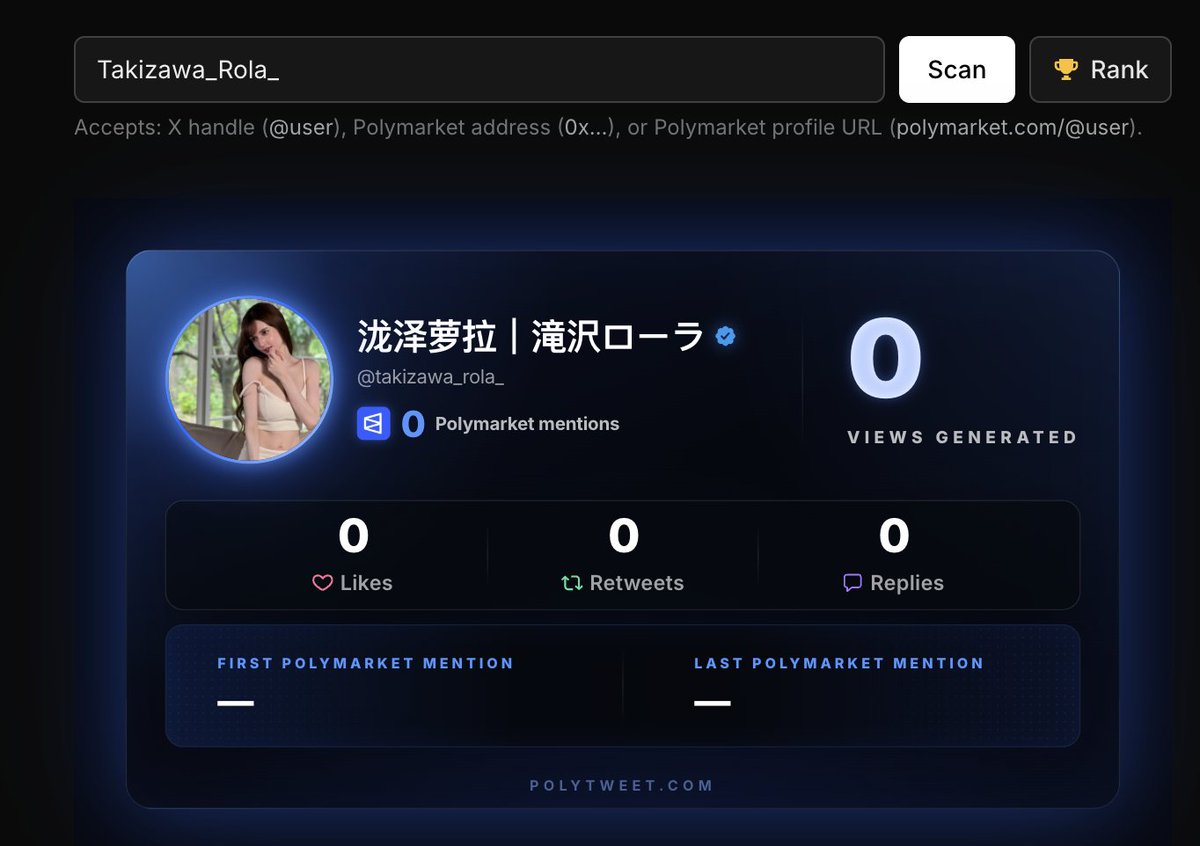Click the zero count above Retweets
1200x846 pixels.
pyautogui.click(x=623, y=536)
